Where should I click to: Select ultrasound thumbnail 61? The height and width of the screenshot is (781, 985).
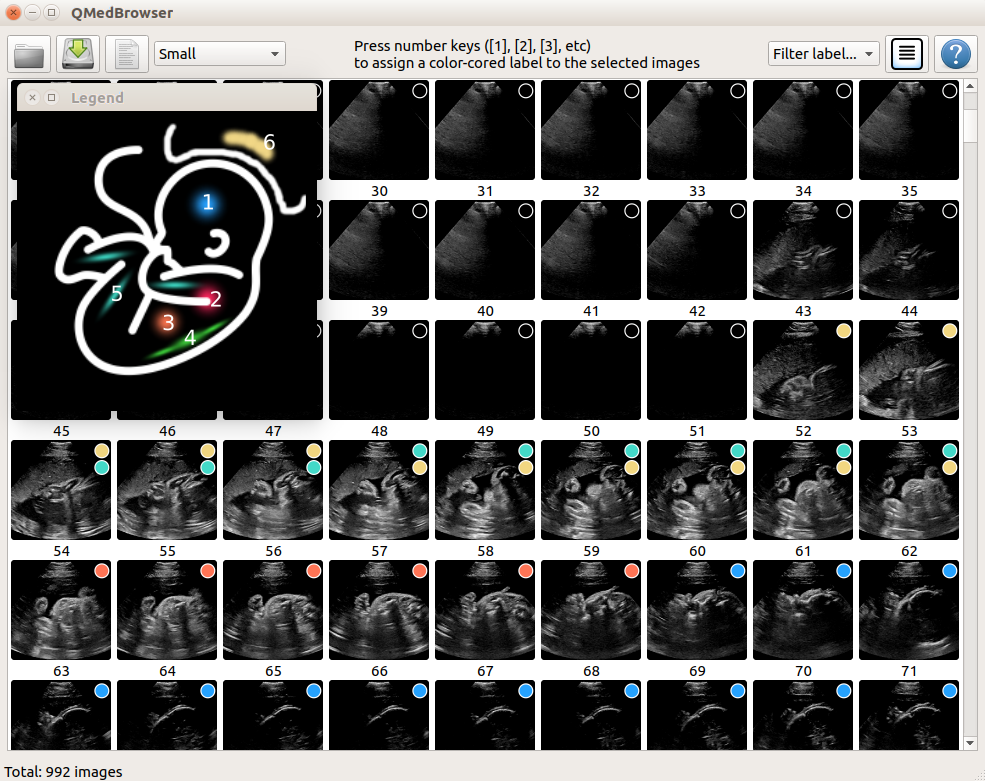pyautogui.click(x=803, y=490)
